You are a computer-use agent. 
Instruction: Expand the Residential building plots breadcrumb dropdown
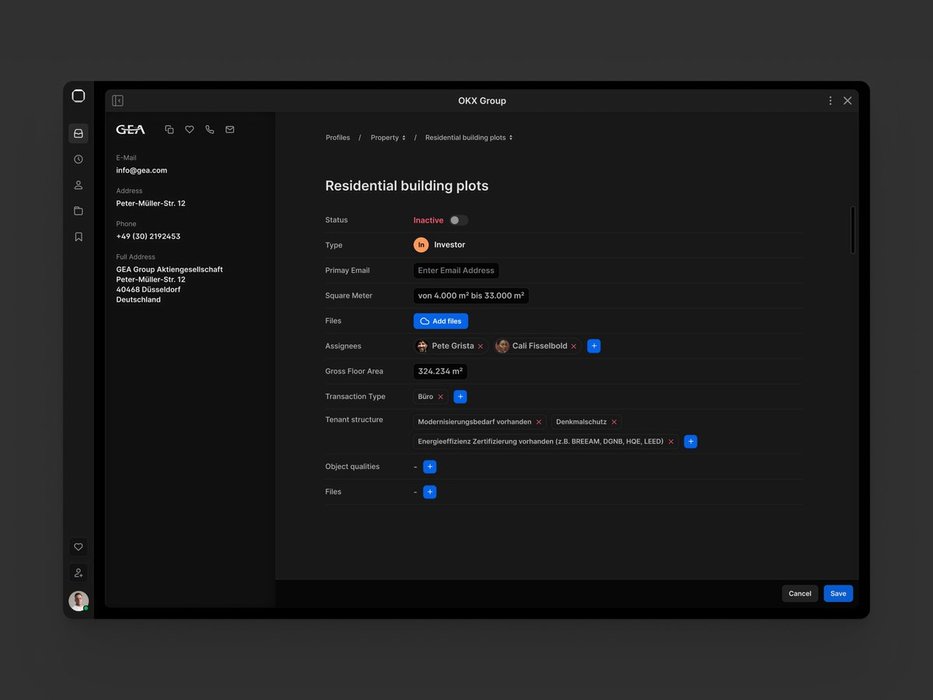tap(468, 138)
